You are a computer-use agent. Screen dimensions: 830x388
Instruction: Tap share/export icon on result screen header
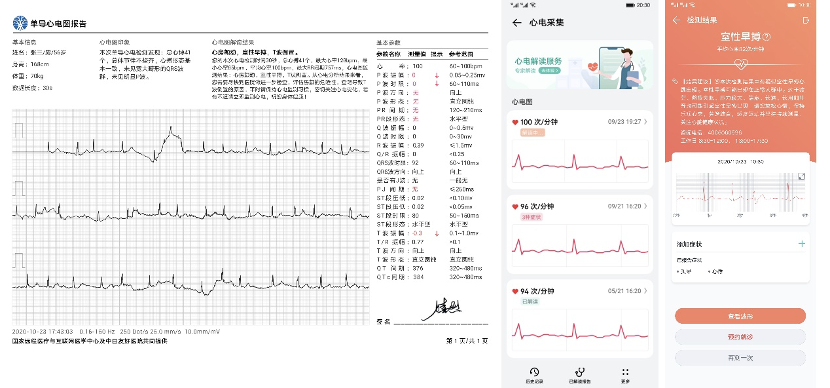click(x=805, y=21)
